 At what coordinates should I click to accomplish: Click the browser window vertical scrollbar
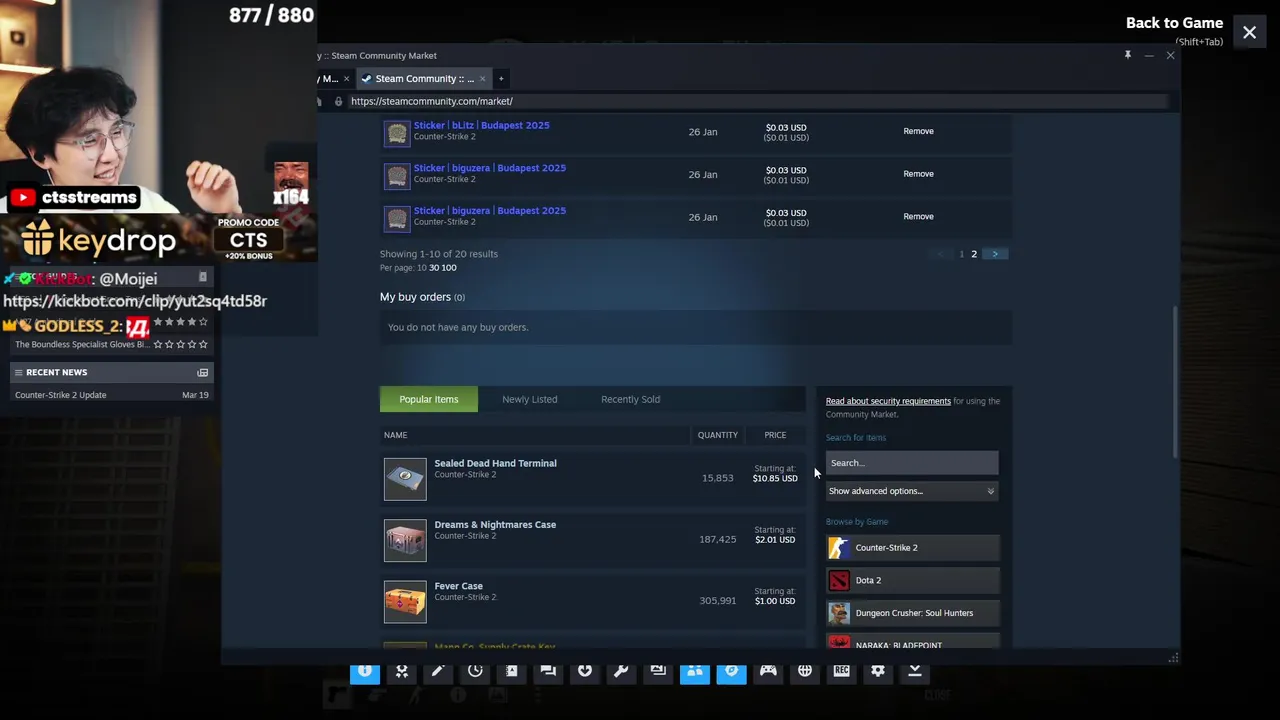coord(1175,380)
